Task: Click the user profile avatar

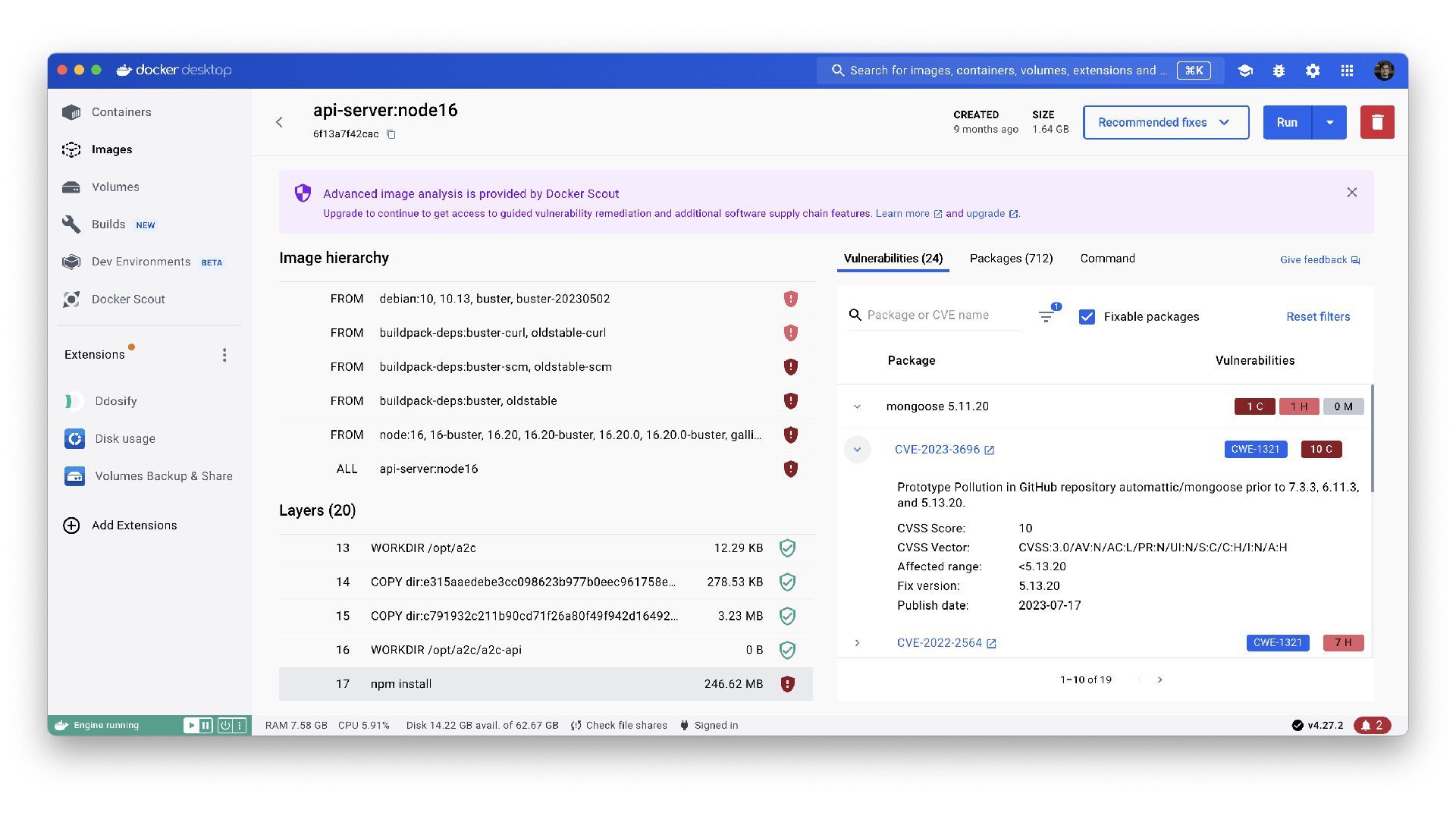Action: (1384, 71)
